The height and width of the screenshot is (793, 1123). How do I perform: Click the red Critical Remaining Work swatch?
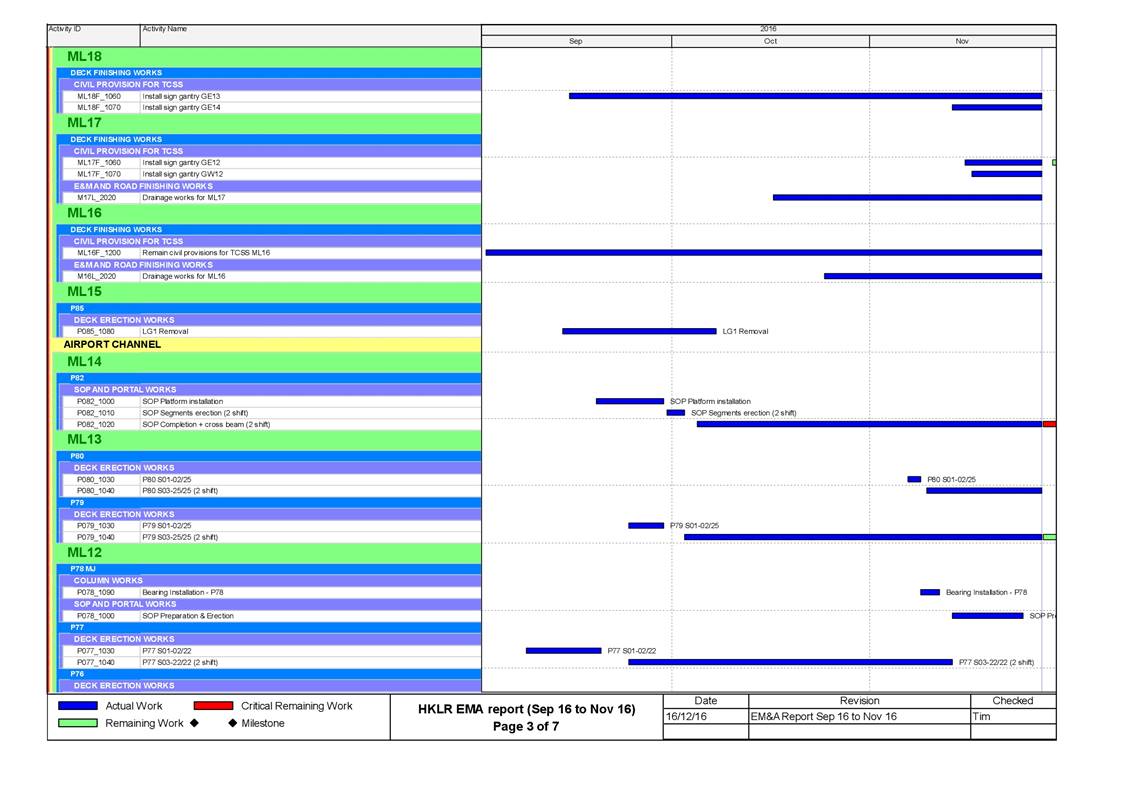(213, 706)
